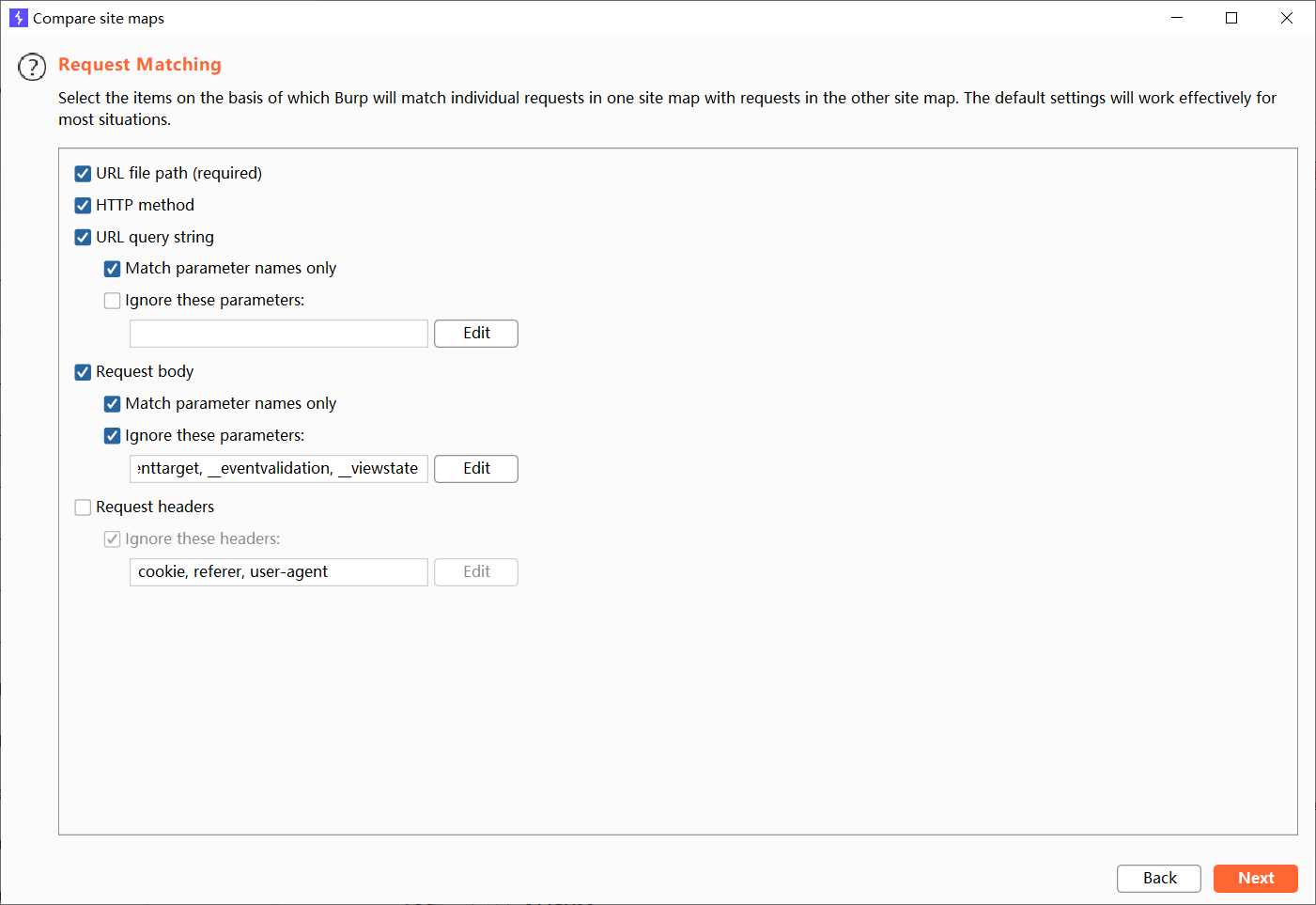1316x905 pixels.
Task: Minimize the Compare site maps window
Action: point(1177,18)
